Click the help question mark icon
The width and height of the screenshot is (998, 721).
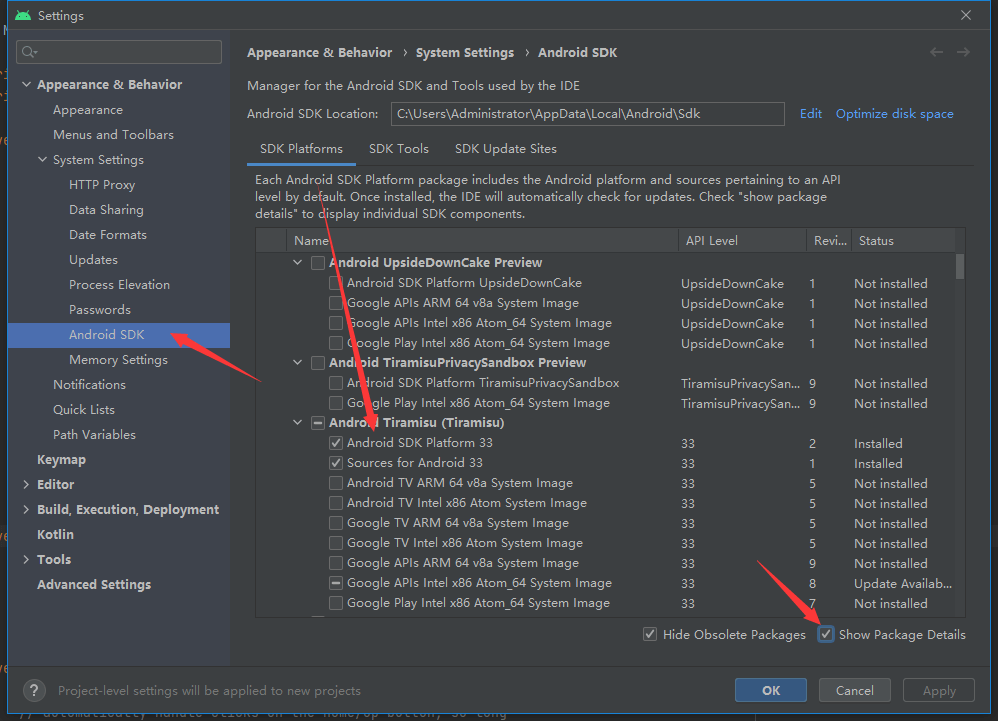(34, 690)
